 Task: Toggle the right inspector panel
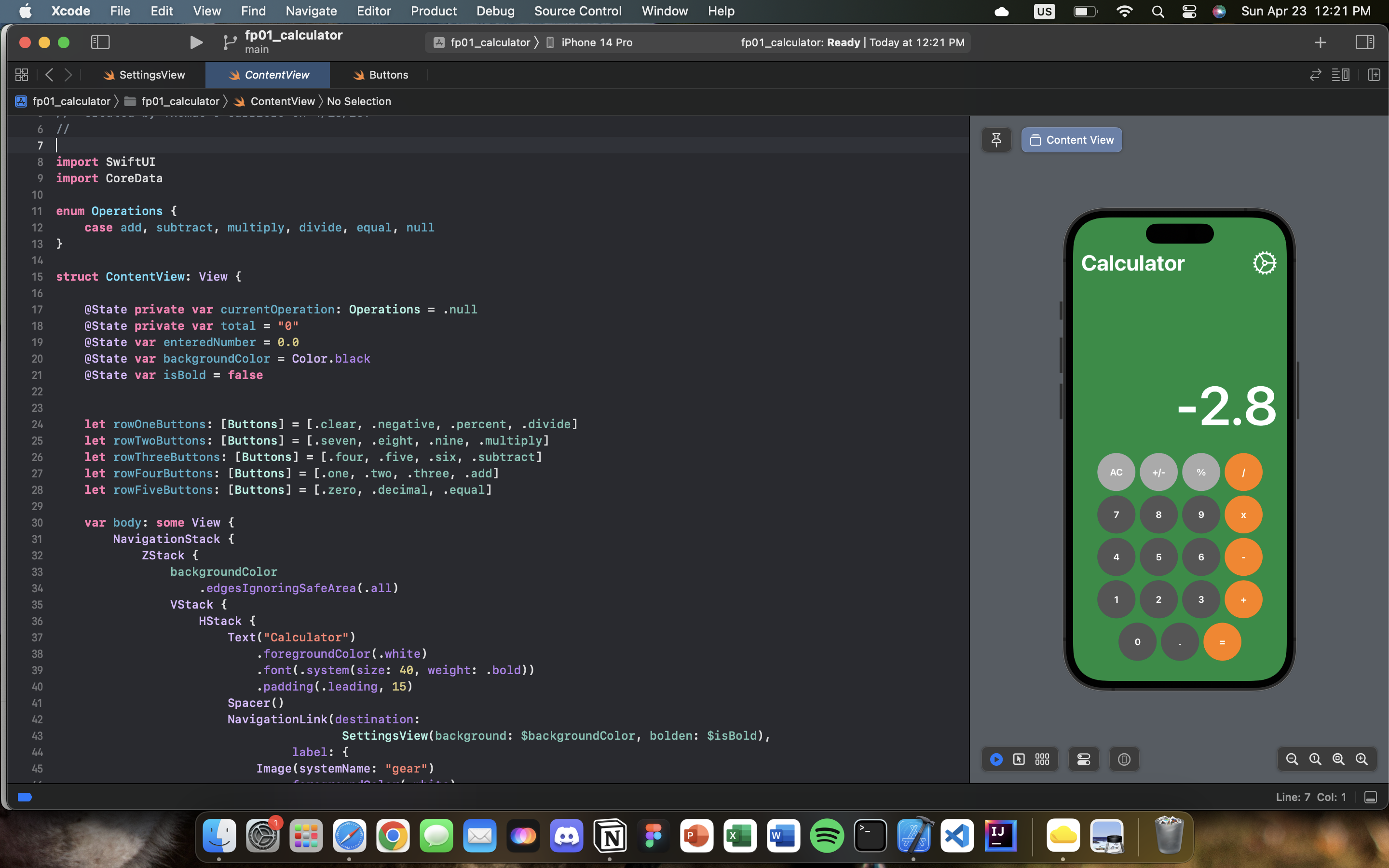coord(1365,41)
